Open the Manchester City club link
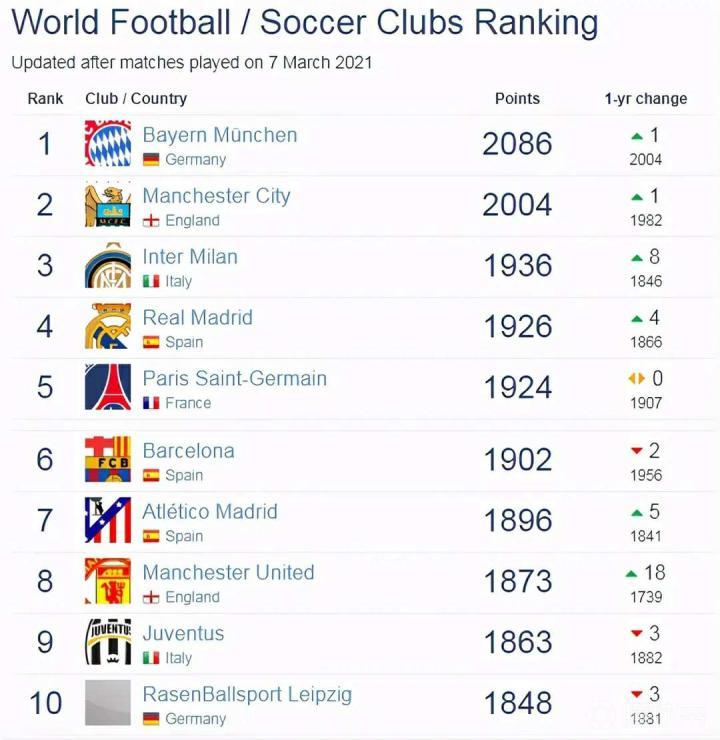Viewport: 720px width, 740px height. click(x=216, y=196)
